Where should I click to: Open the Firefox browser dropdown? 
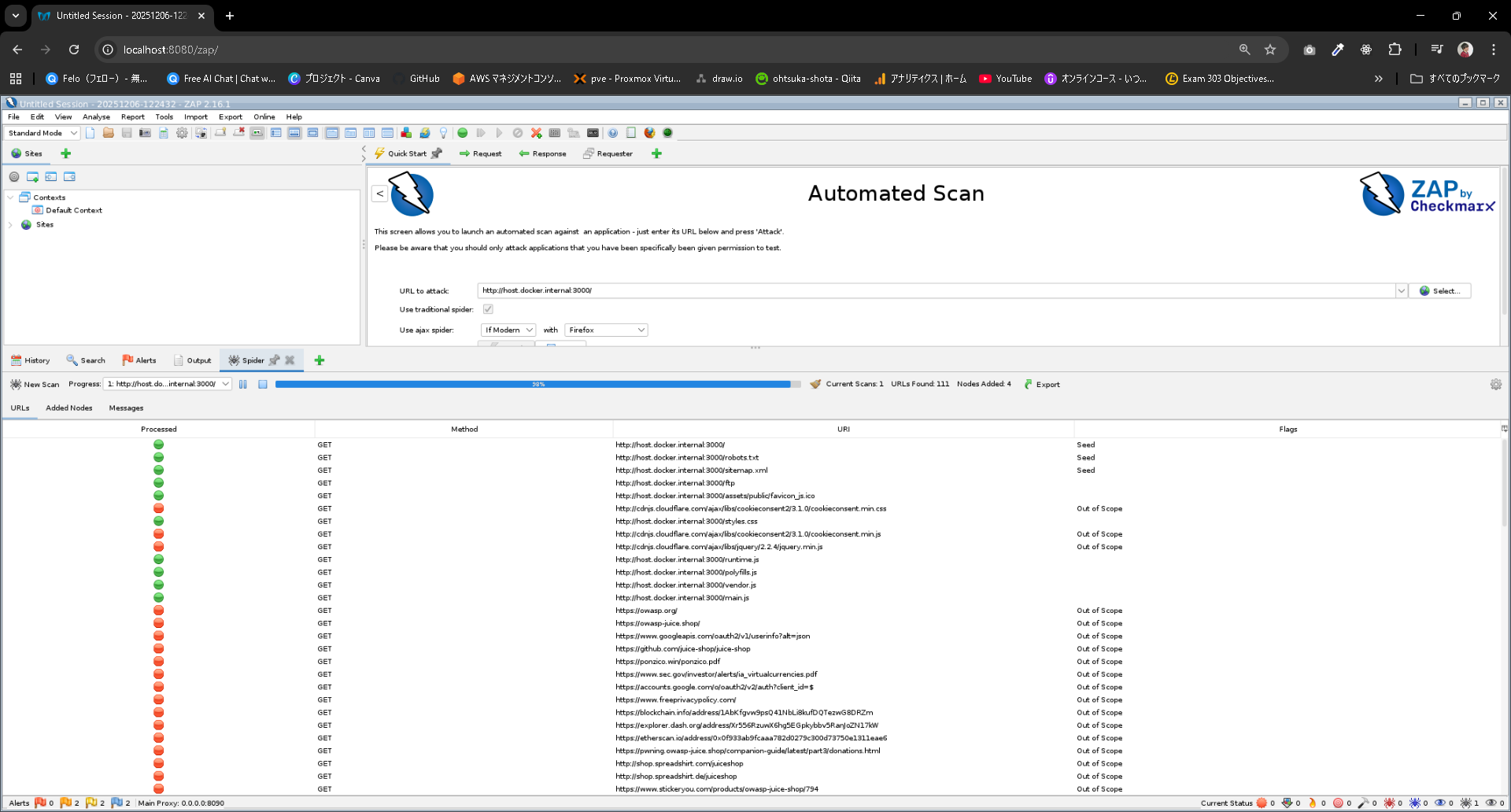(606, 330)
